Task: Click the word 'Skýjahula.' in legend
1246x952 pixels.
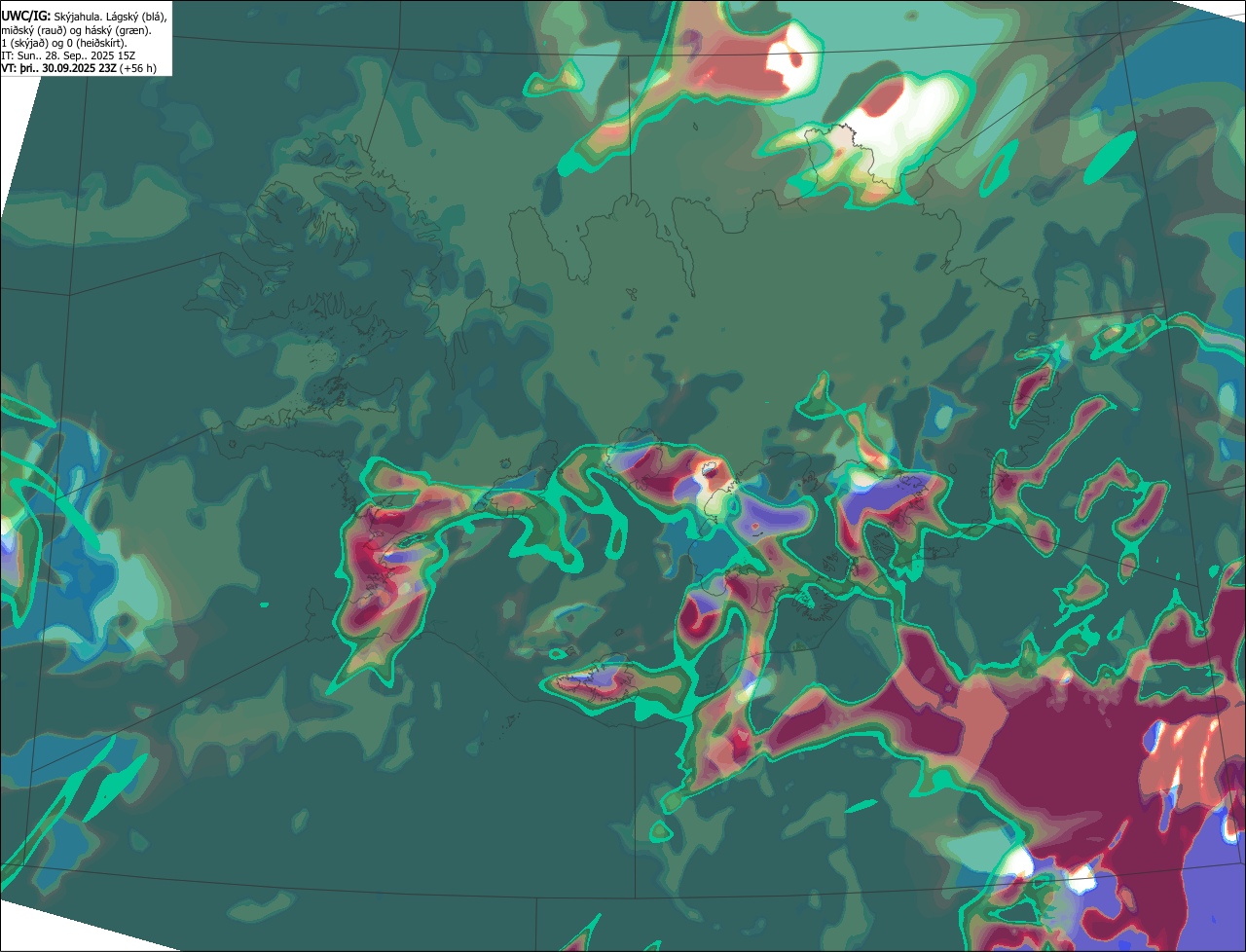Action: pos(80,18)
